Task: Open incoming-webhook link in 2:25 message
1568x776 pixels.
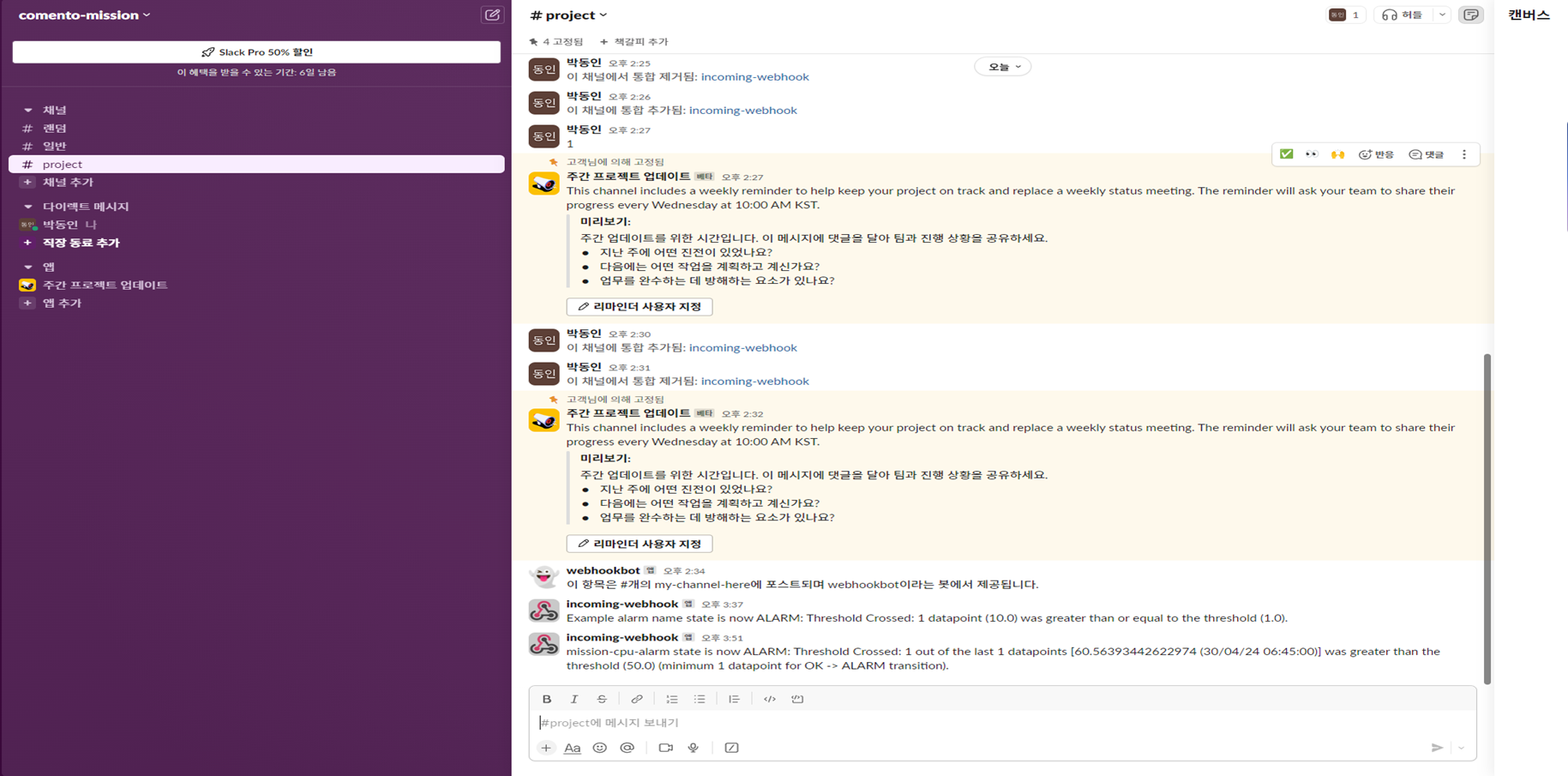Action: pyautogui.click(x=754, y=77)
